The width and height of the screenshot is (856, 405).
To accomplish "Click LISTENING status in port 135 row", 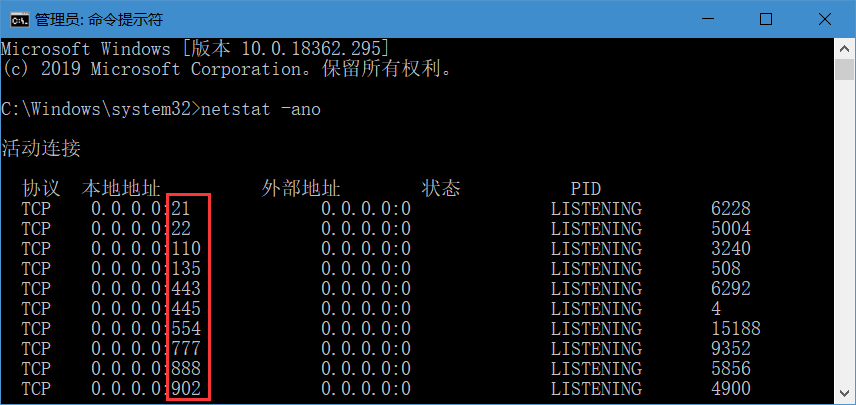I will (595, 269).
